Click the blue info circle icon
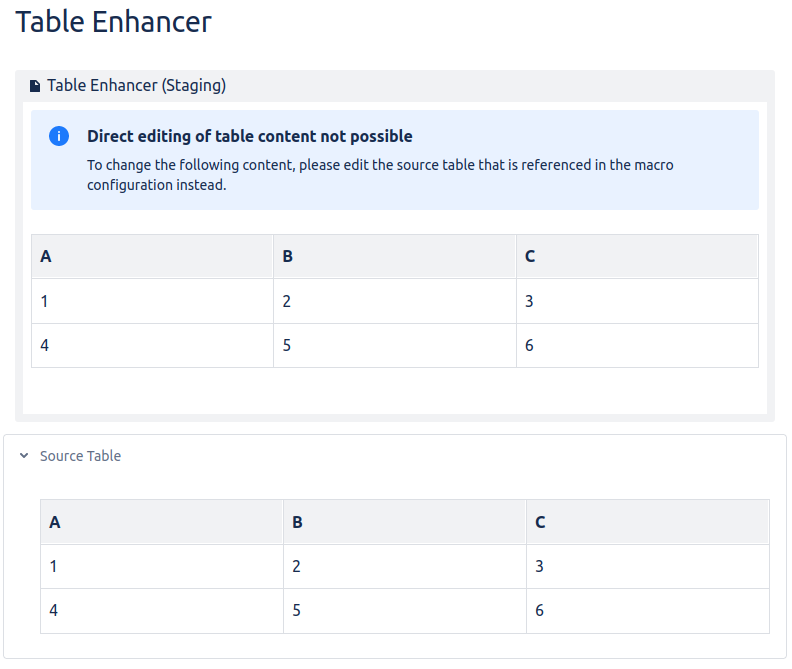Image resolution: width=792 pixels, height=669 pixels. 59,136
